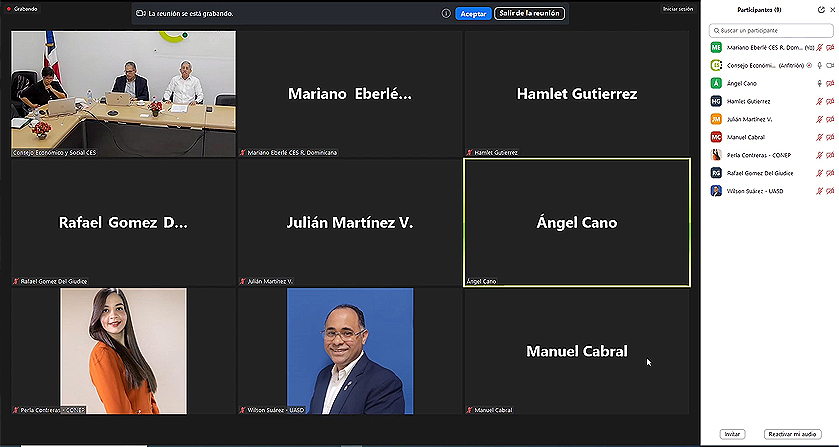Click the pop-out icon in Participantes panel
The height and width of the screenshot is (447, 839).
click(821, 10)
